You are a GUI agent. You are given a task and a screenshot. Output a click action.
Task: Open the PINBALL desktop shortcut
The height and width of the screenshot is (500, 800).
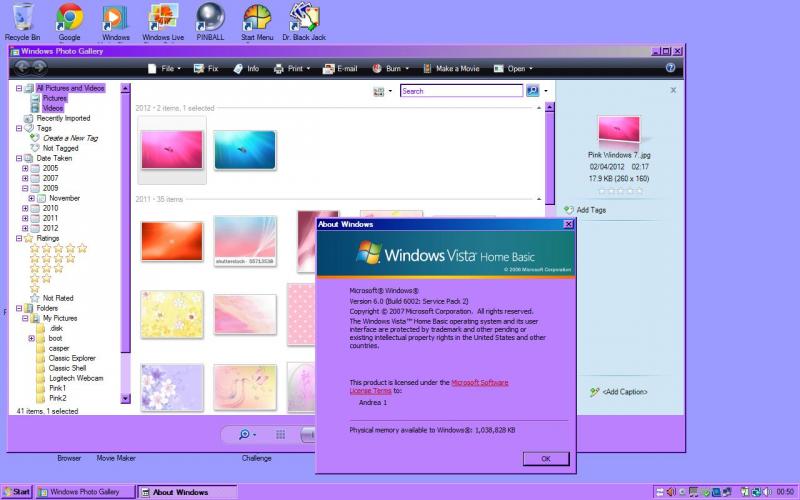pyautogui.click(x=210, y=21)
